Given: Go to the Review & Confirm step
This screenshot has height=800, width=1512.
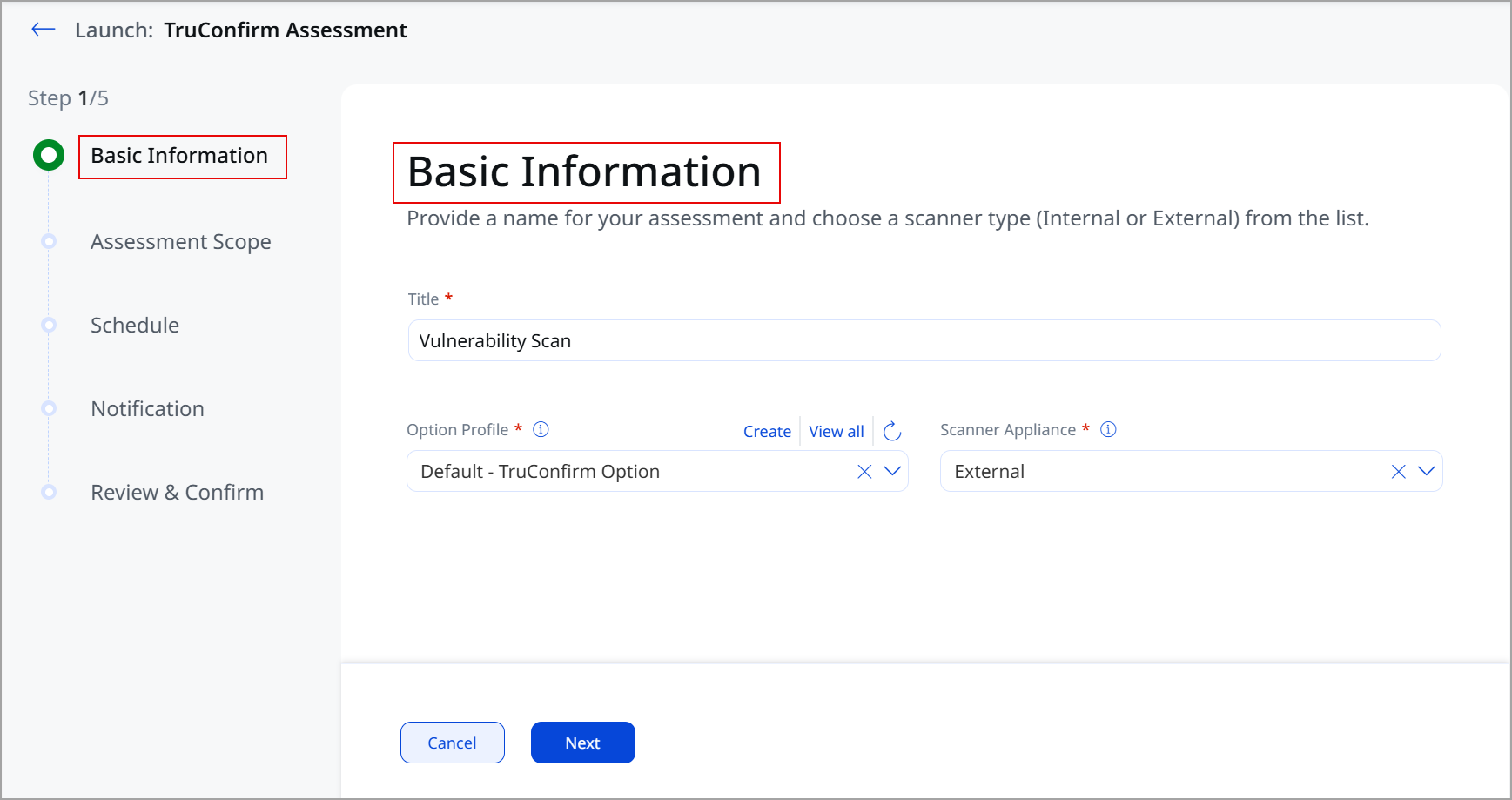Looking at the screenshot, I should [178, 492].
